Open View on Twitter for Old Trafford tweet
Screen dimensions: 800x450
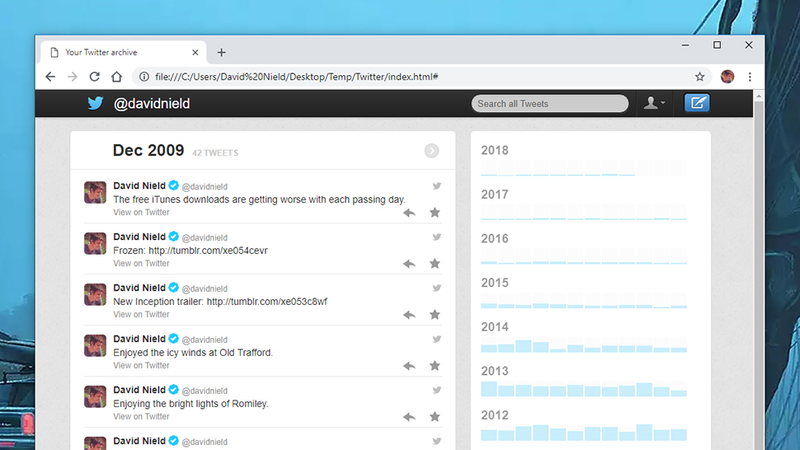(x=141, y=365)
